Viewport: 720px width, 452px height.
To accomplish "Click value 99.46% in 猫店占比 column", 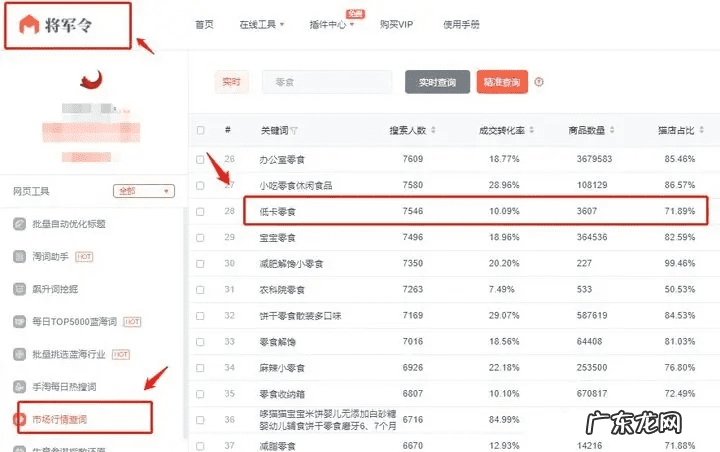I will tap(680, 263).
